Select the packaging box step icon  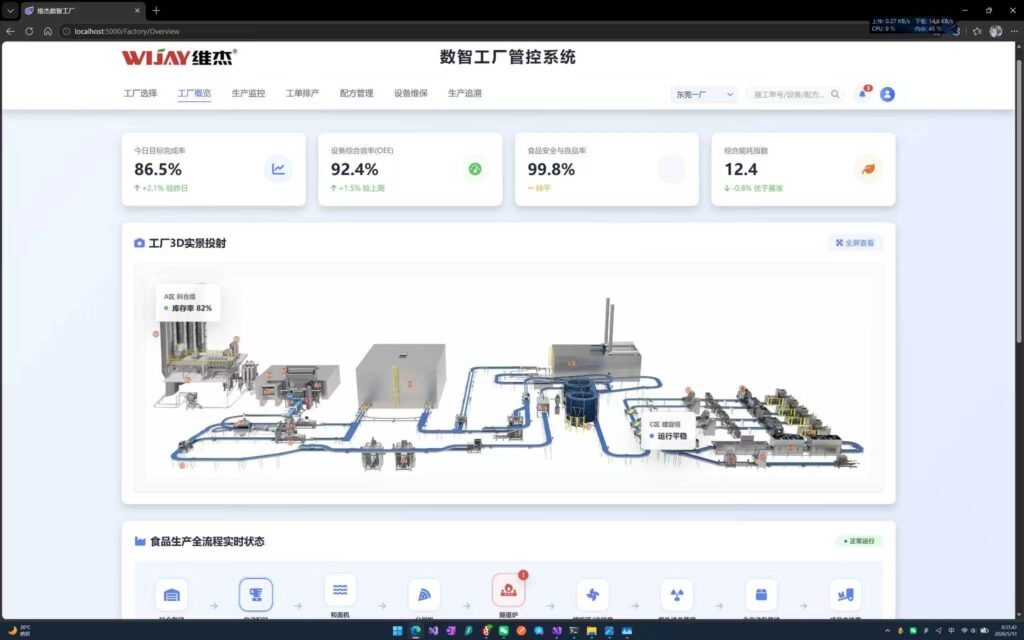tap(761, 595)
